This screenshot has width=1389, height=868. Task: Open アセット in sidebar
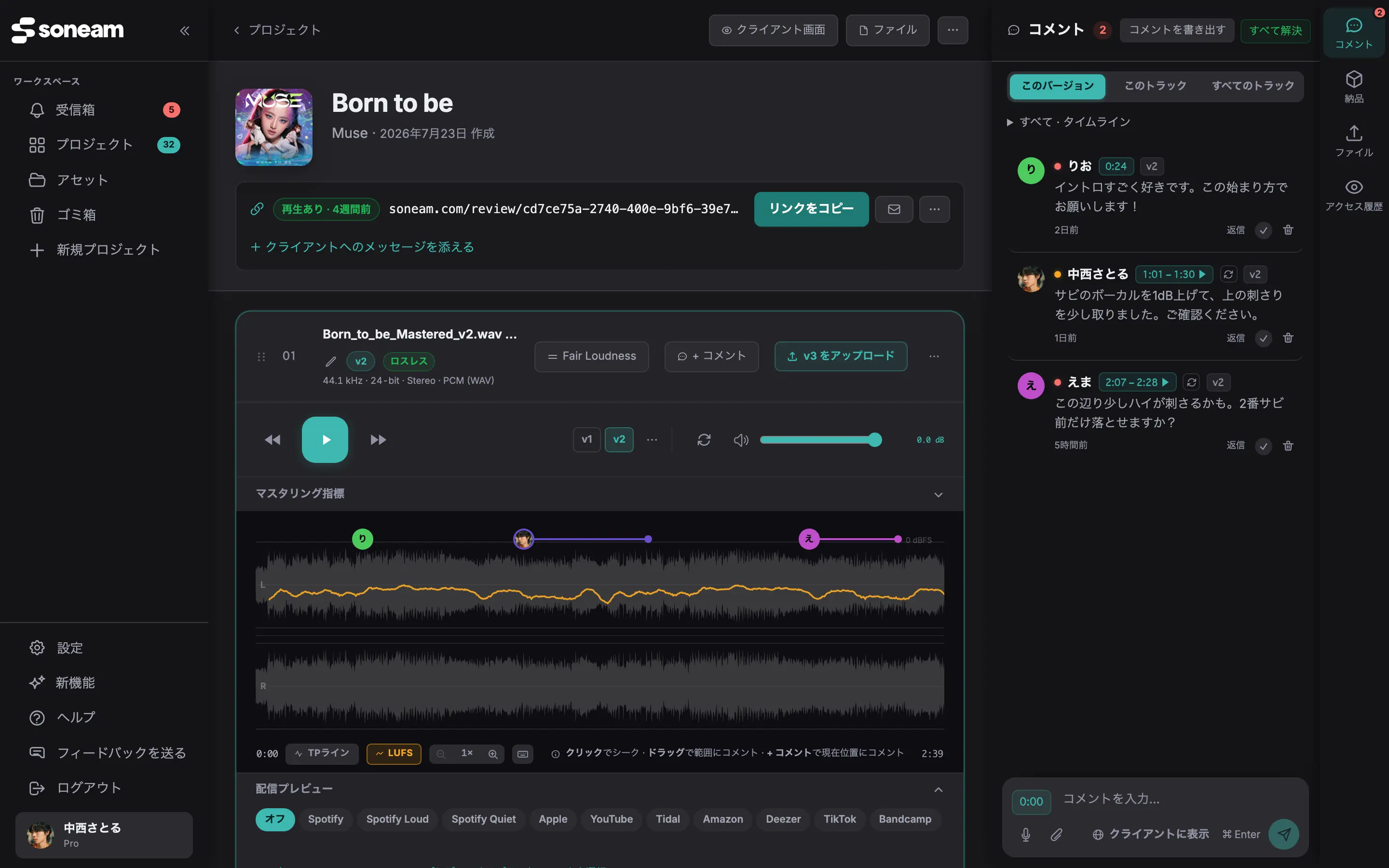tap(104, 180)
